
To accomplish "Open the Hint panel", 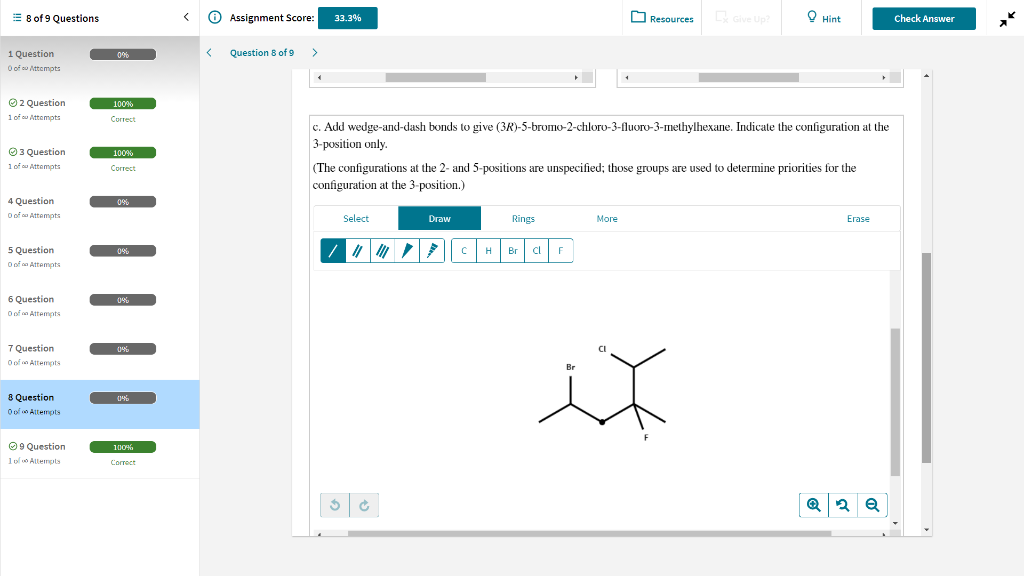I will pyautogui.click(x=821, y=17).
